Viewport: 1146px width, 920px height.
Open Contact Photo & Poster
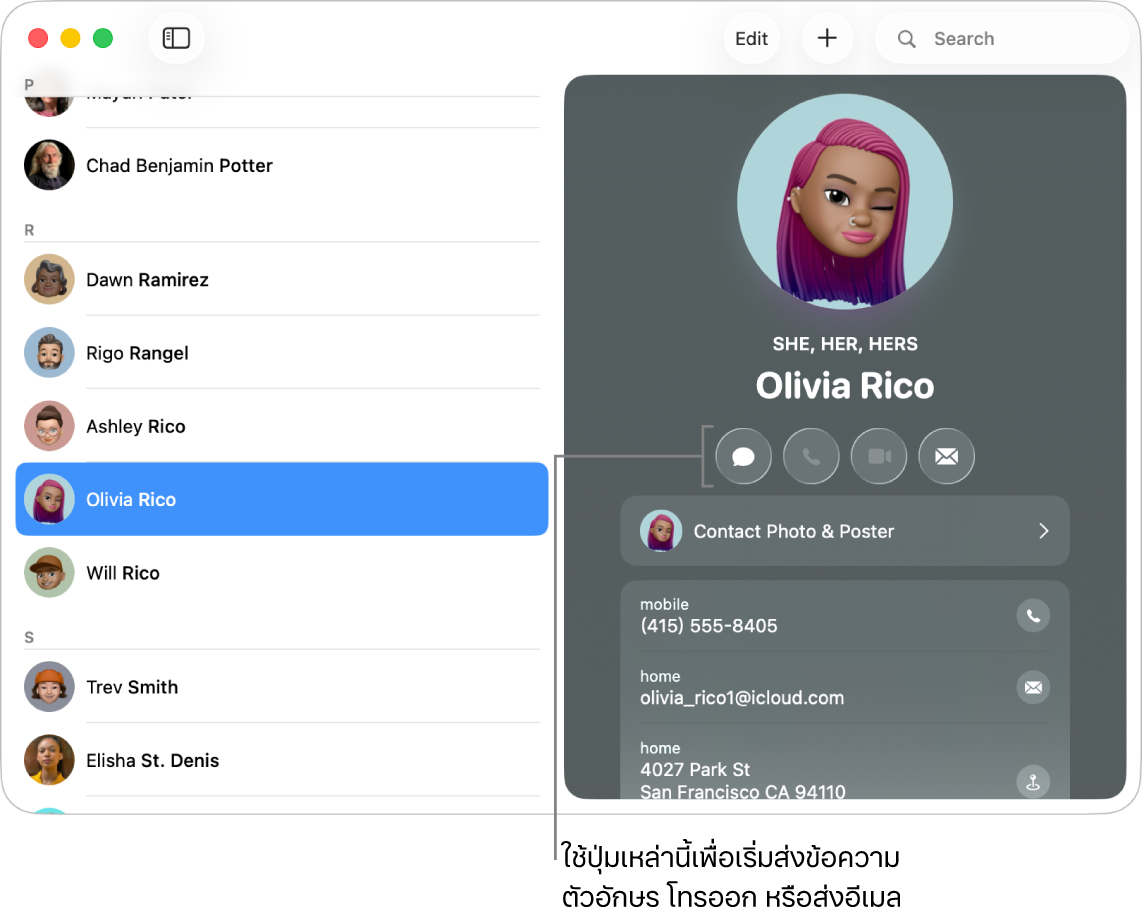point(845,531)
